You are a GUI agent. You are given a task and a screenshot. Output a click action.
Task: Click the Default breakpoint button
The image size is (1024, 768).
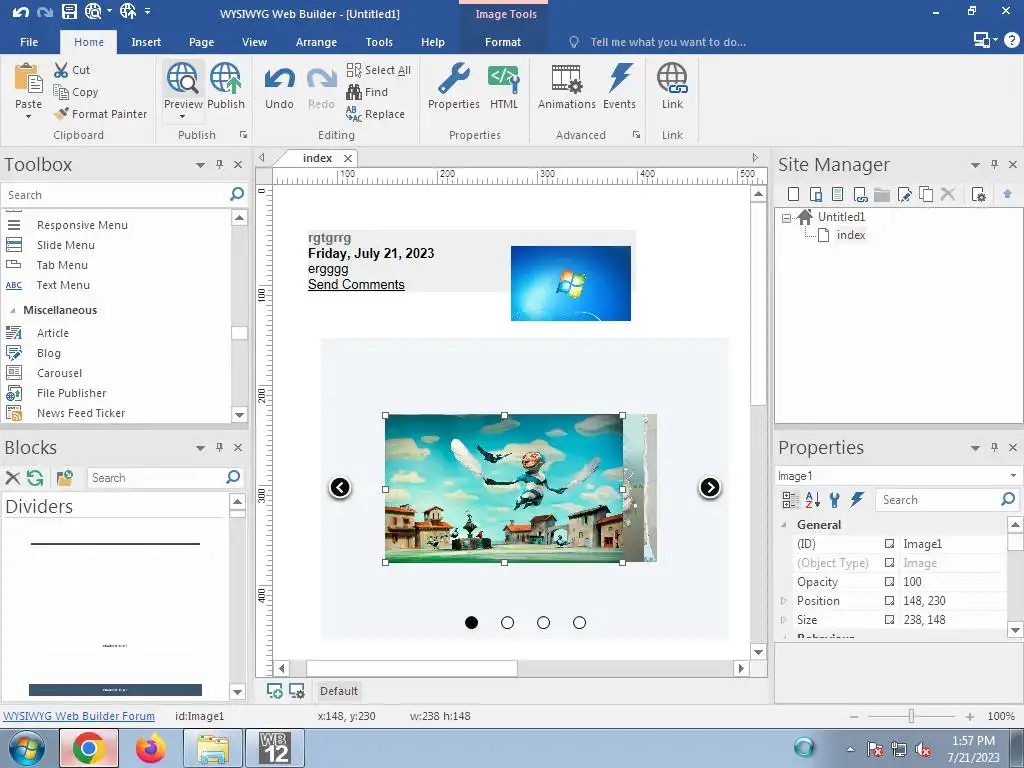coord(338,691)
